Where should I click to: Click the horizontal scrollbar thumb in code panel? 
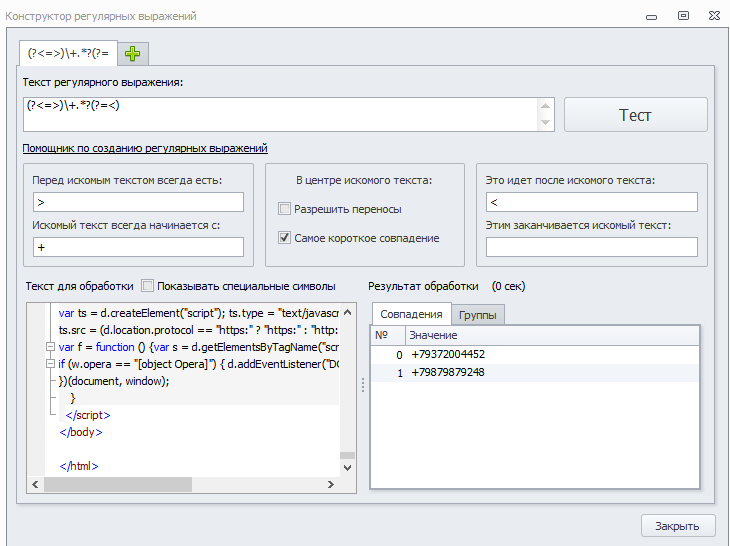[x=118, y=485]
